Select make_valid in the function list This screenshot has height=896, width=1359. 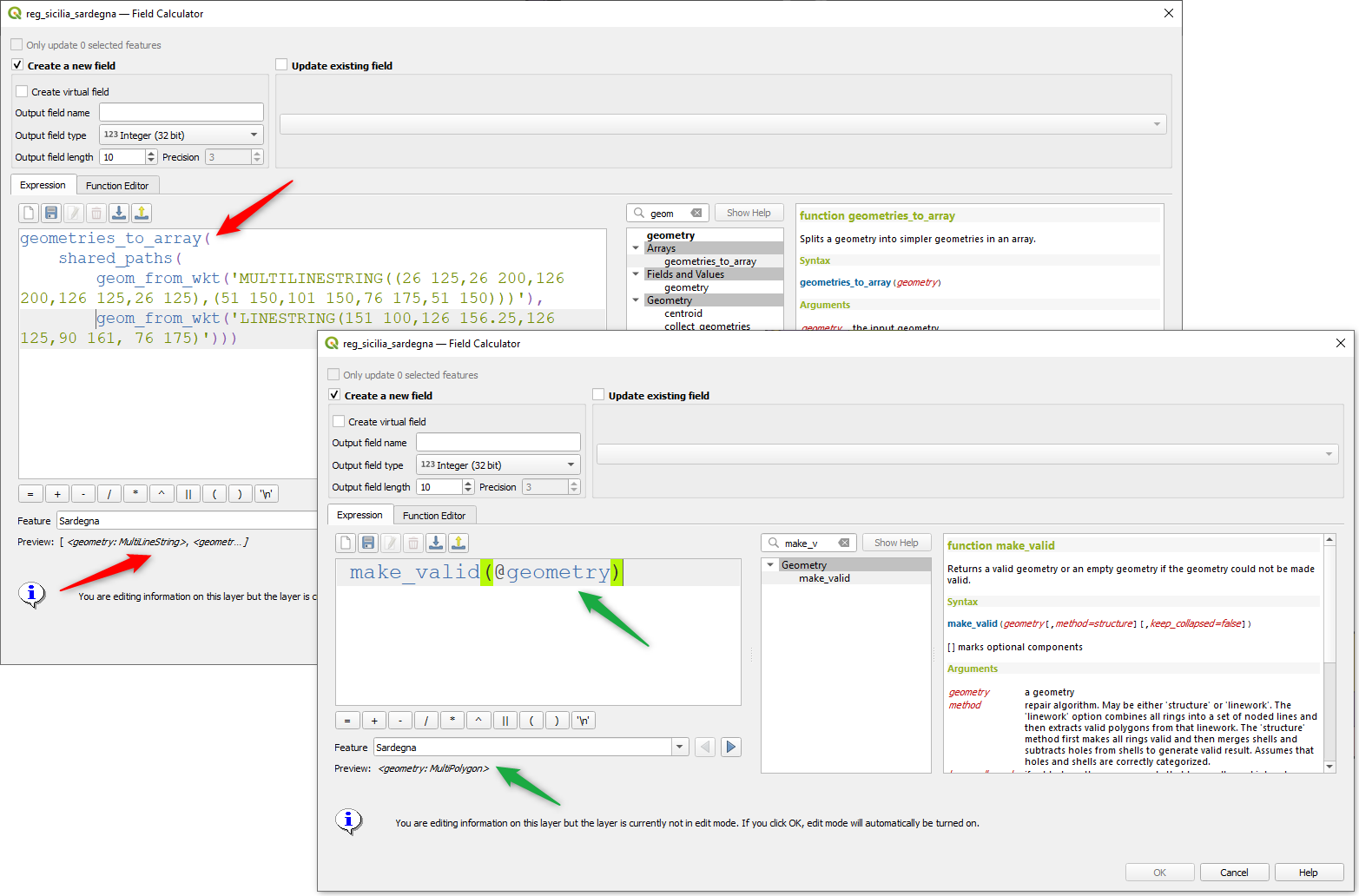824,578
